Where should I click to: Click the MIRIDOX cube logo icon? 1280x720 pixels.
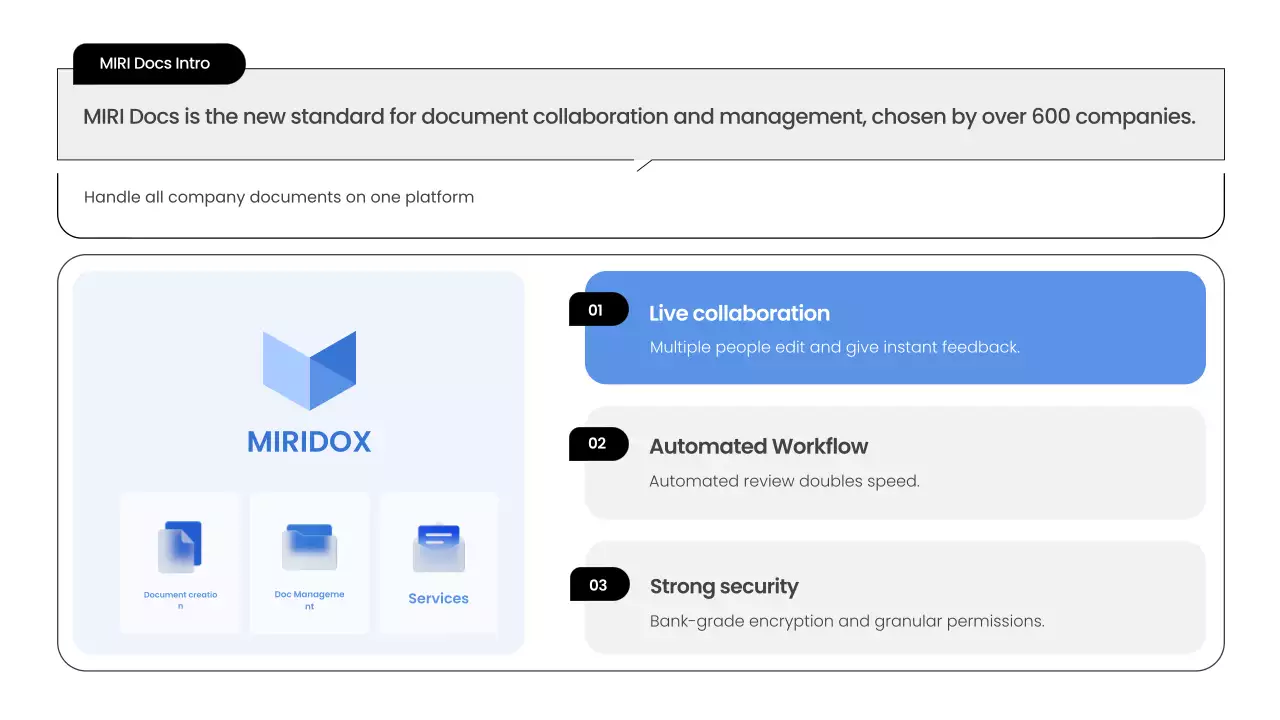[309, 370]
